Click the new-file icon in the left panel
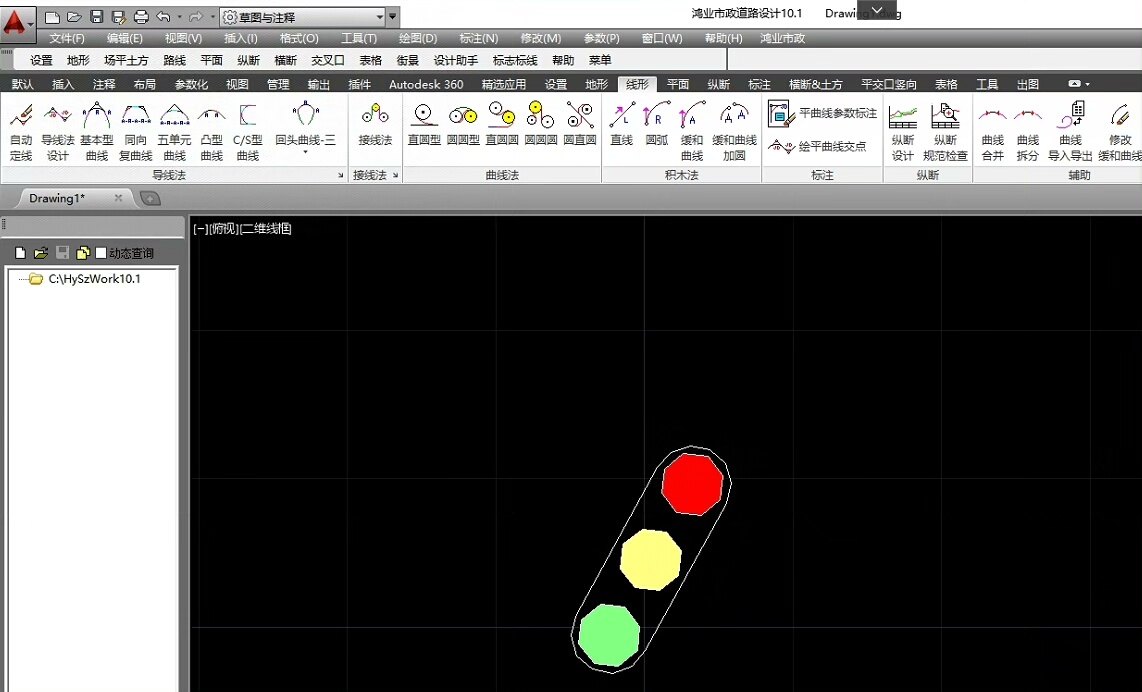The image size is (1142, 692). point(20,253)
